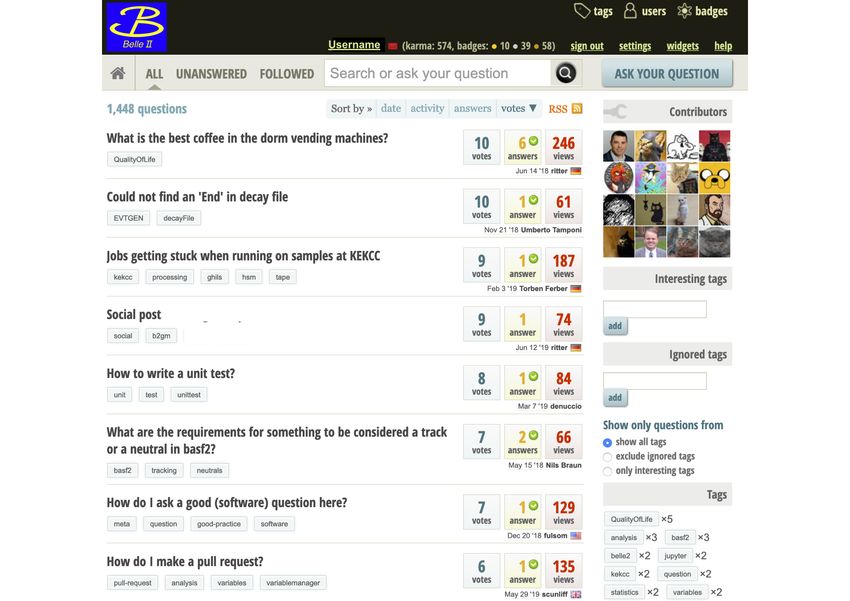This screenshot has height=601, width=850.
Task: Click scunliff's UK flag icon
Action: point(576,594)
